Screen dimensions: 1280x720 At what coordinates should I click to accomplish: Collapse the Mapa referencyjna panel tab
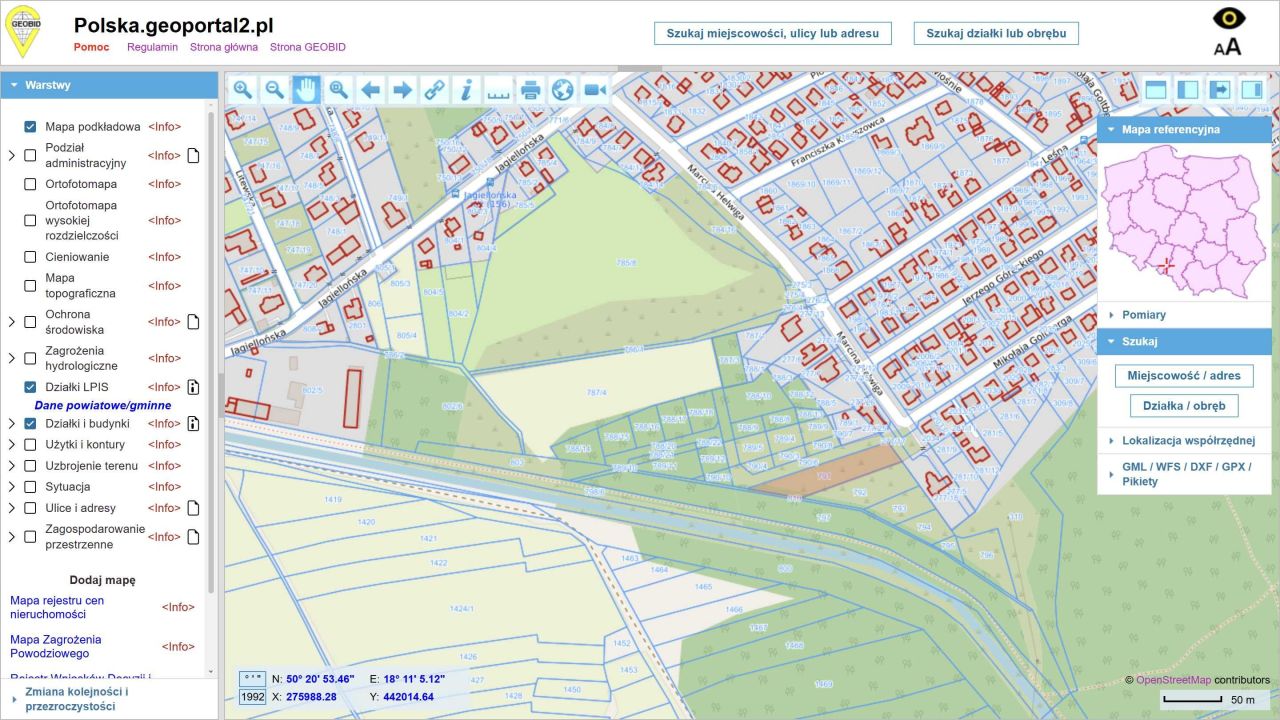pyautogui.click(x=1185, y=130)
